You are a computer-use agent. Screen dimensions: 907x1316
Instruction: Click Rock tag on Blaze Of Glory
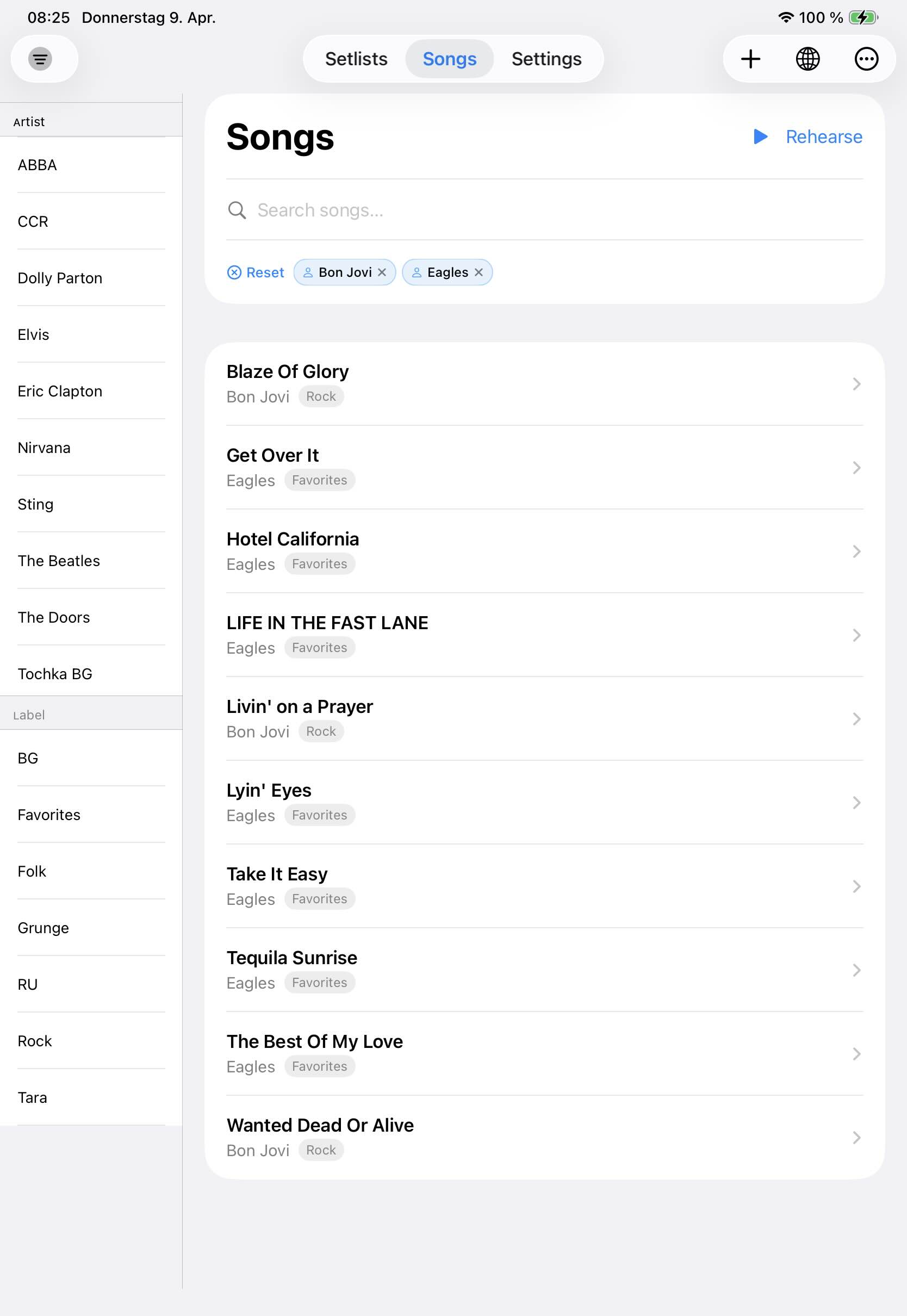[321, 396]
